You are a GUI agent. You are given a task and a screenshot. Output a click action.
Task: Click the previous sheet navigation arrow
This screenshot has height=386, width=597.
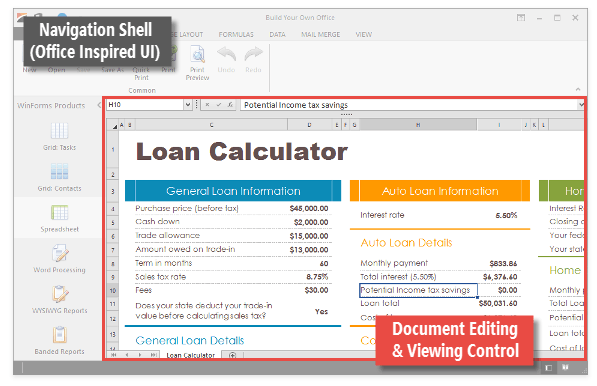coord(127,355)
